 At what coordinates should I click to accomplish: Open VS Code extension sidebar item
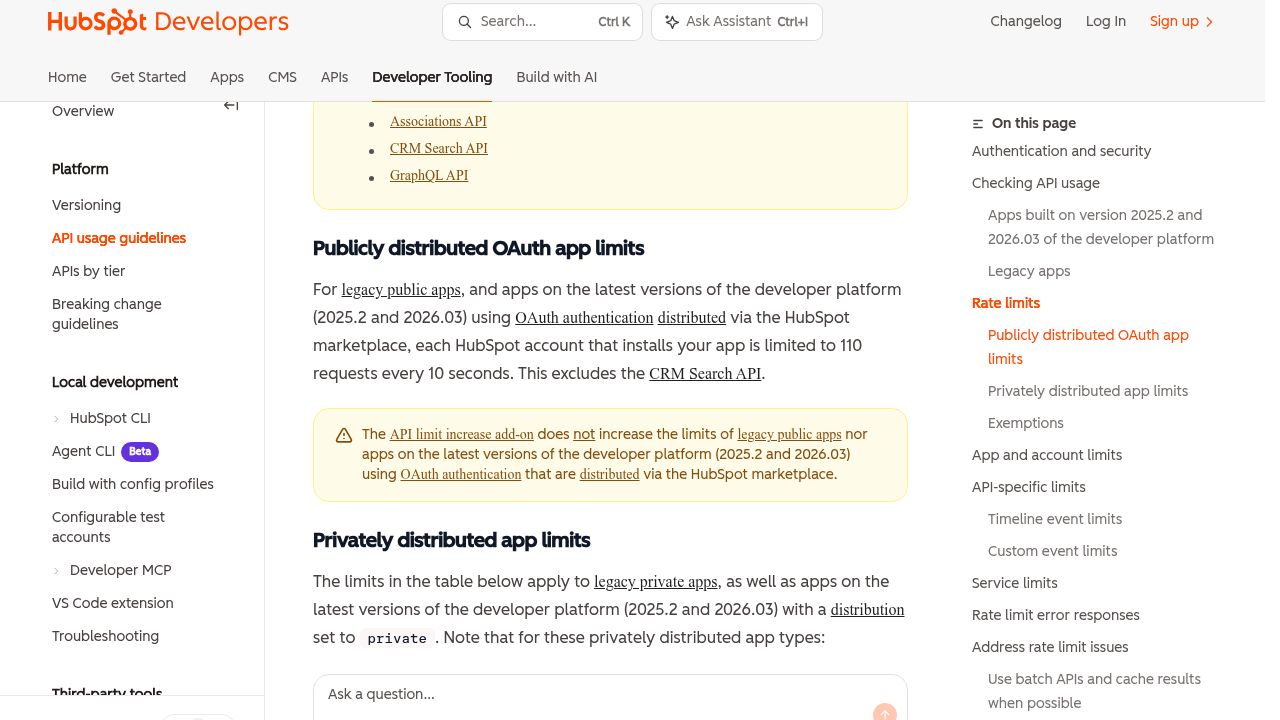113,604
